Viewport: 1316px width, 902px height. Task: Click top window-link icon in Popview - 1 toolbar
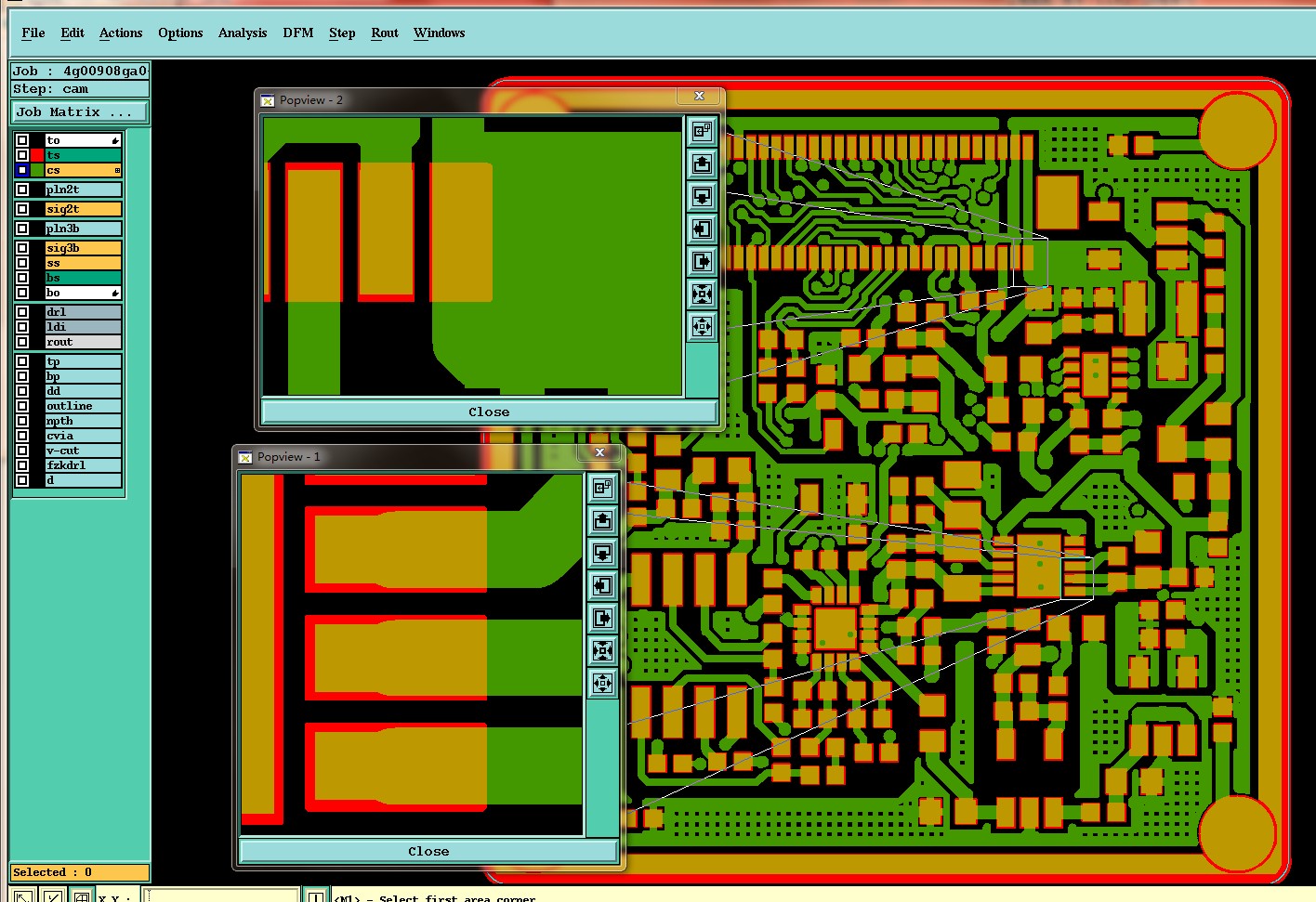coord(603,489)
